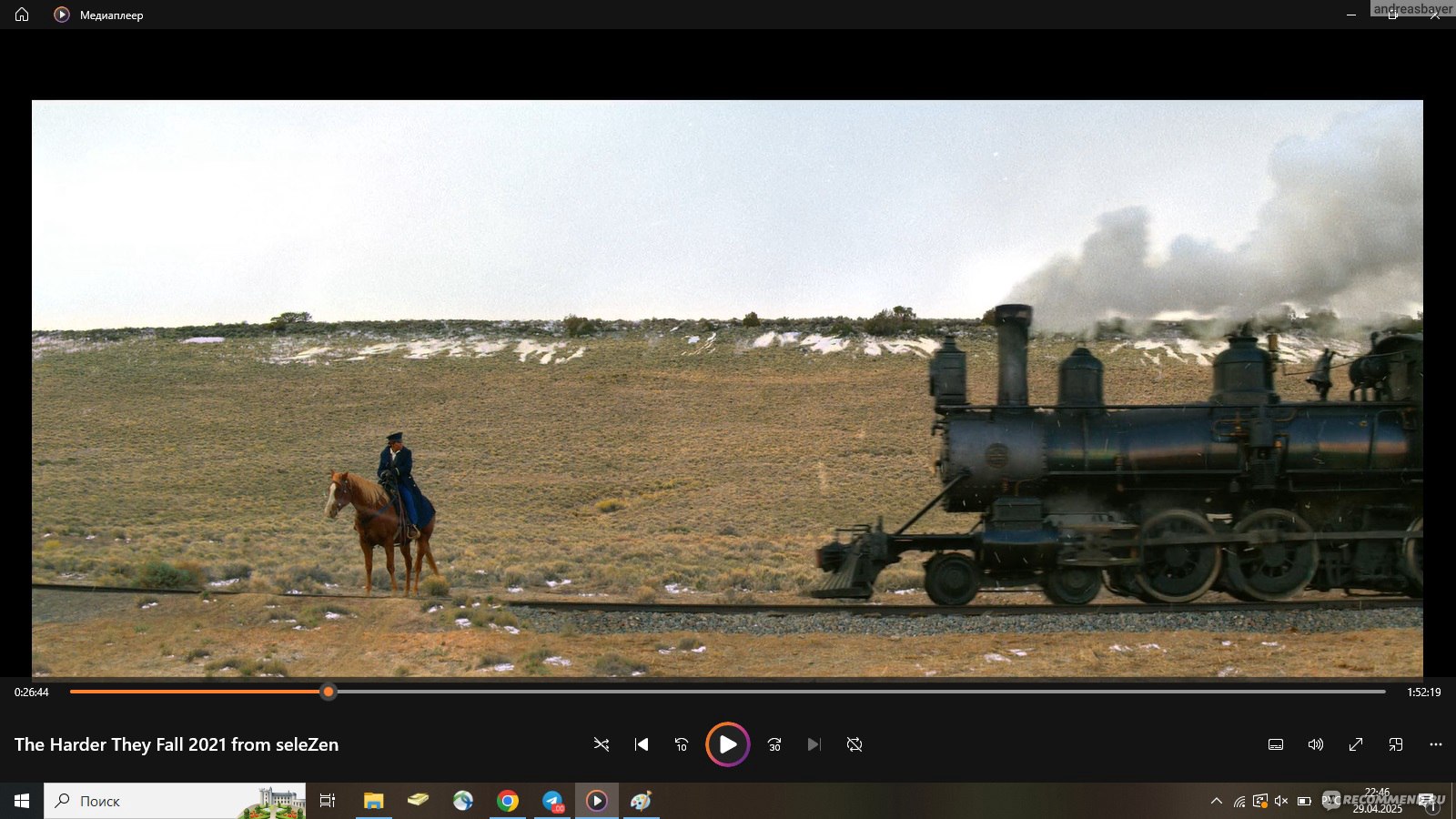This screenshot has height=819, width=1456.
Task: Click the orange seek bar handle
Action: click(x=329, y=692)
